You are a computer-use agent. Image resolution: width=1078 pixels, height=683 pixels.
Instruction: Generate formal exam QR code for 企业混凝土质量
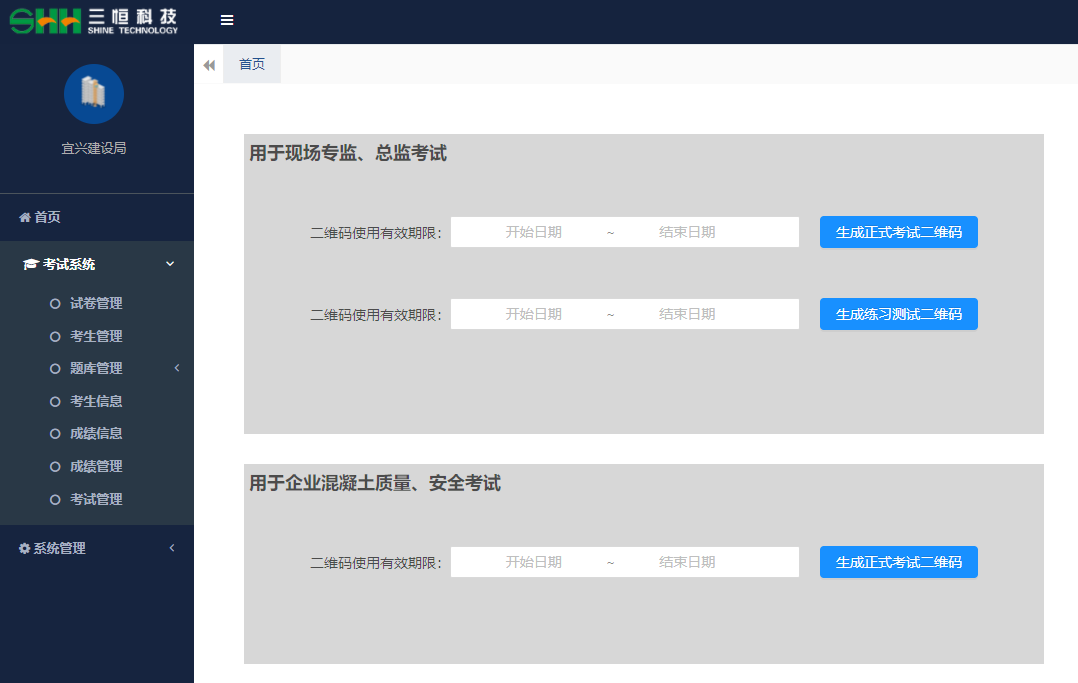pos(898,562)
